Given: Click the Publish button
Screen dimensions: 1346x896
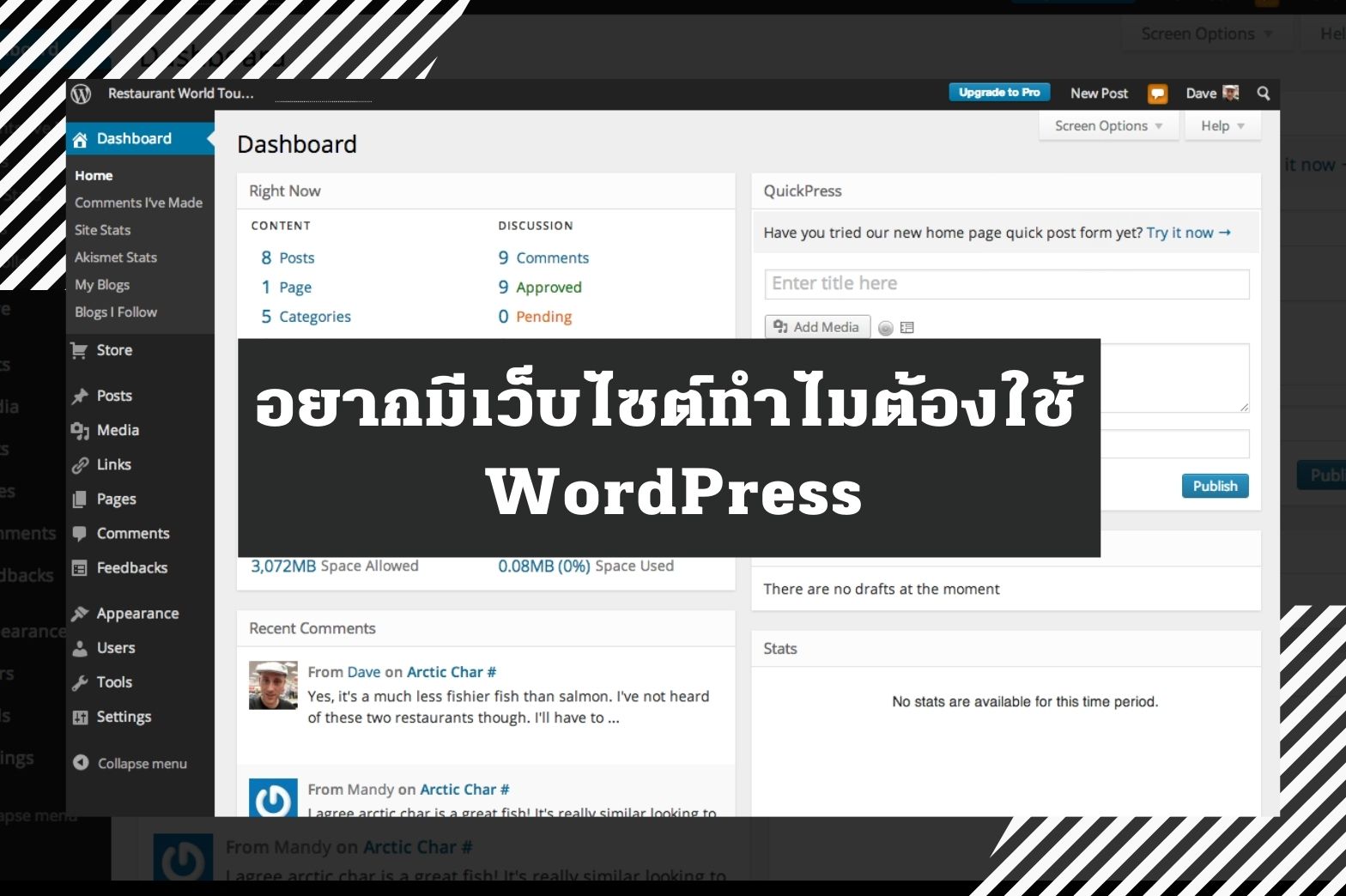Looking at the screenshot, I should [x=1215, y=486].
